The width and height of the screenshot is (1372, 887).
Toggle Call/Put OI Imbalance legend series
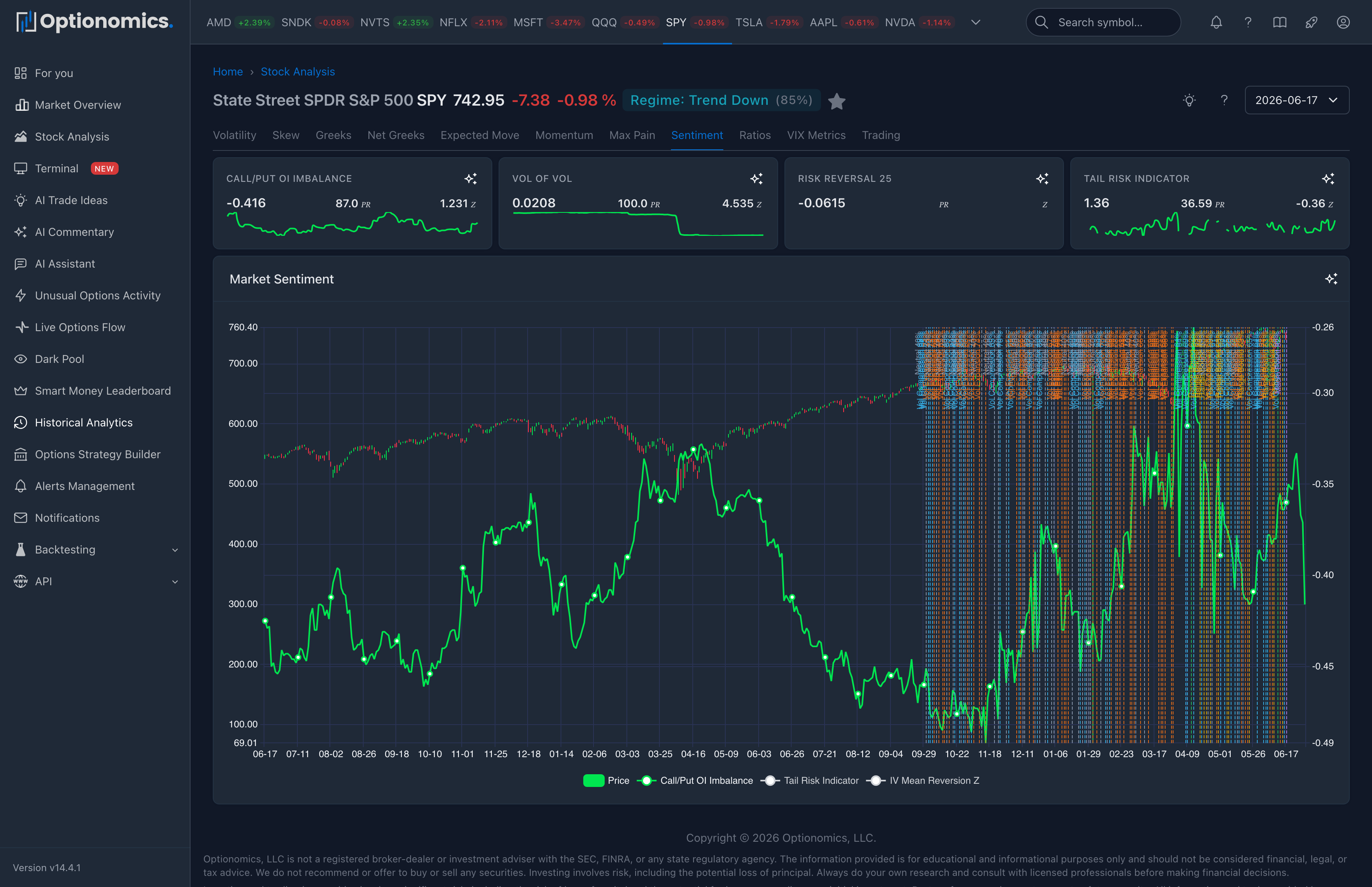[x=695, y=781]
